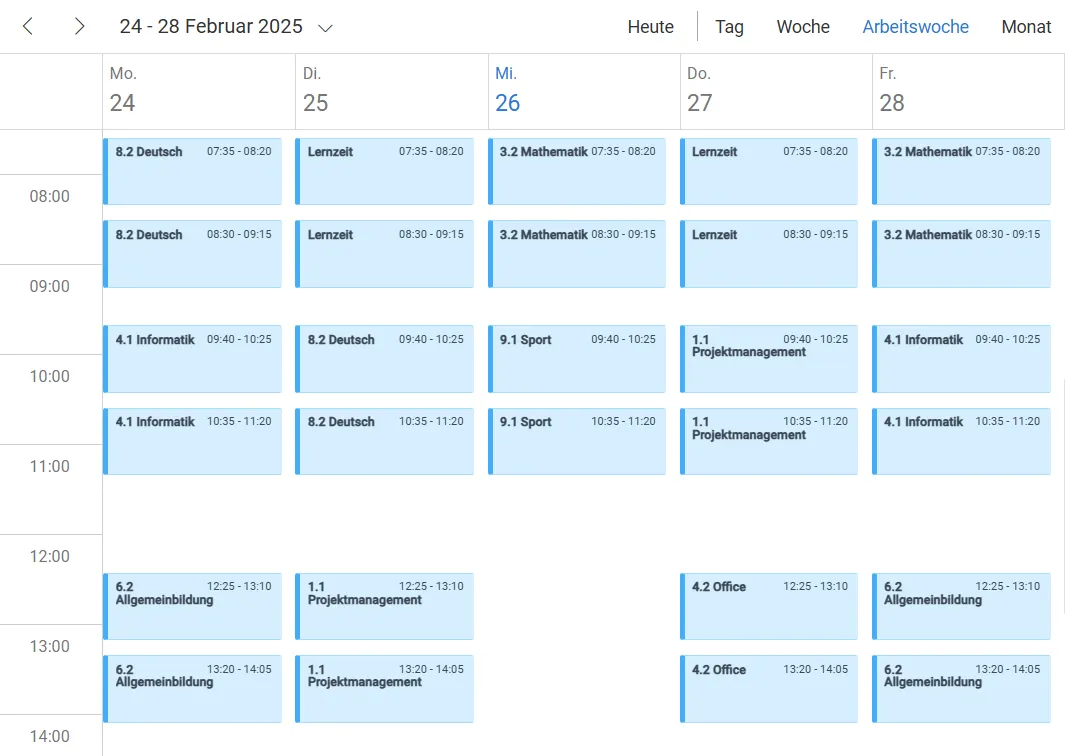Click the Heute button

pyautogui.click(x=650, y=27)
